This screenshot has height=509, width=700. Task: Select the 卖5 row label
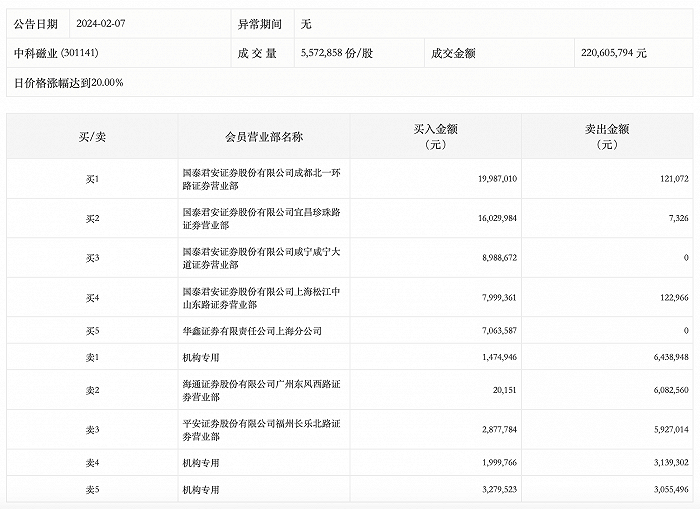[92, 490]
